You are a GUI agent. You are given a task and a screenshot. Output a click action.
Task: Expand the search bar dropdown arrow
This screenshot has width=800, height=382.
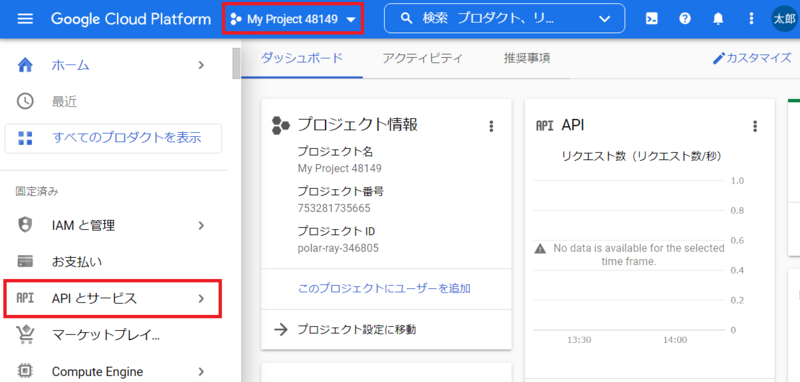[605, 19]
